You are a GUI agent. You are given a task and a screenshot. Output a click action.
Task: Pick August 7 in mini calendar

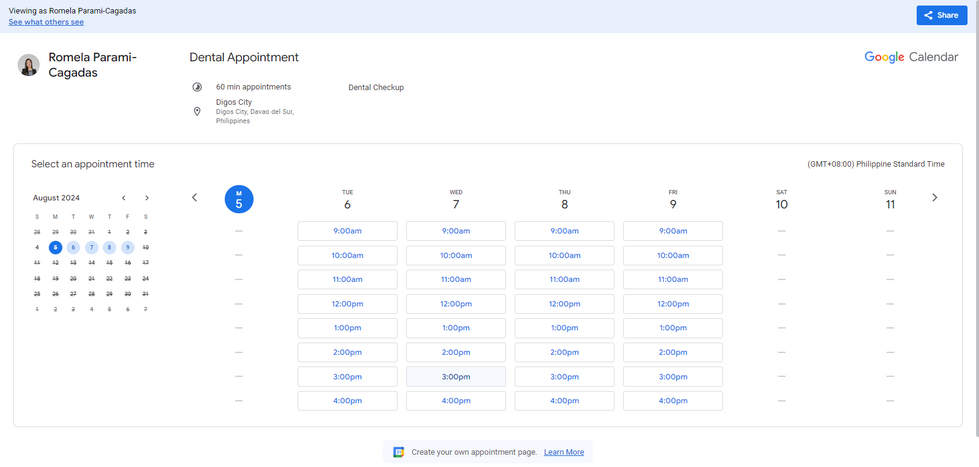click(92, 247)
